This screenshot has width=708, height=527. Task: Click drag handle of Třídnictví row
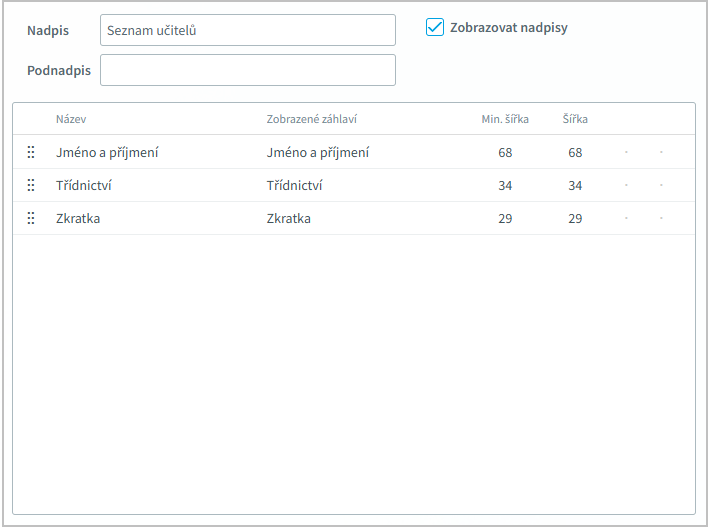point(31,186)
